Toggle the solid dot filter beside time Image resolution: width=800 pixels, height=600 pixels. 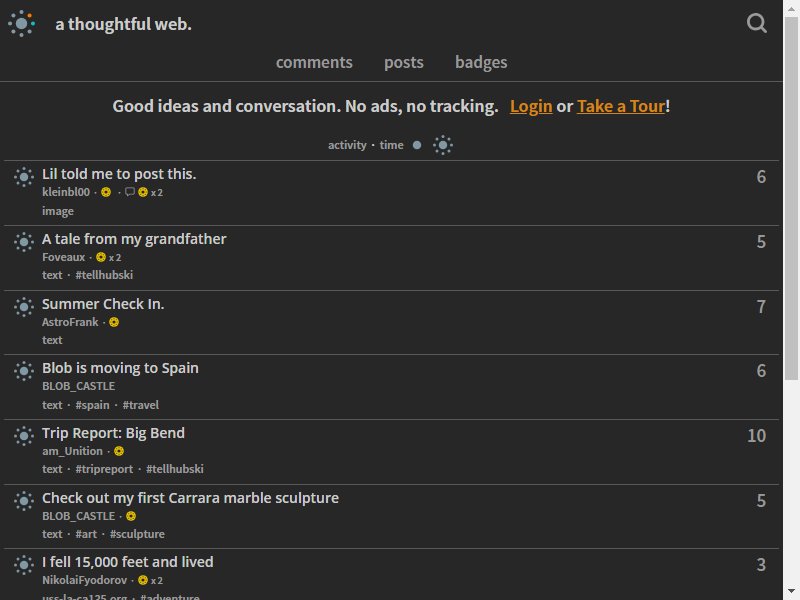pyautogui.click(x=417, y=145)
